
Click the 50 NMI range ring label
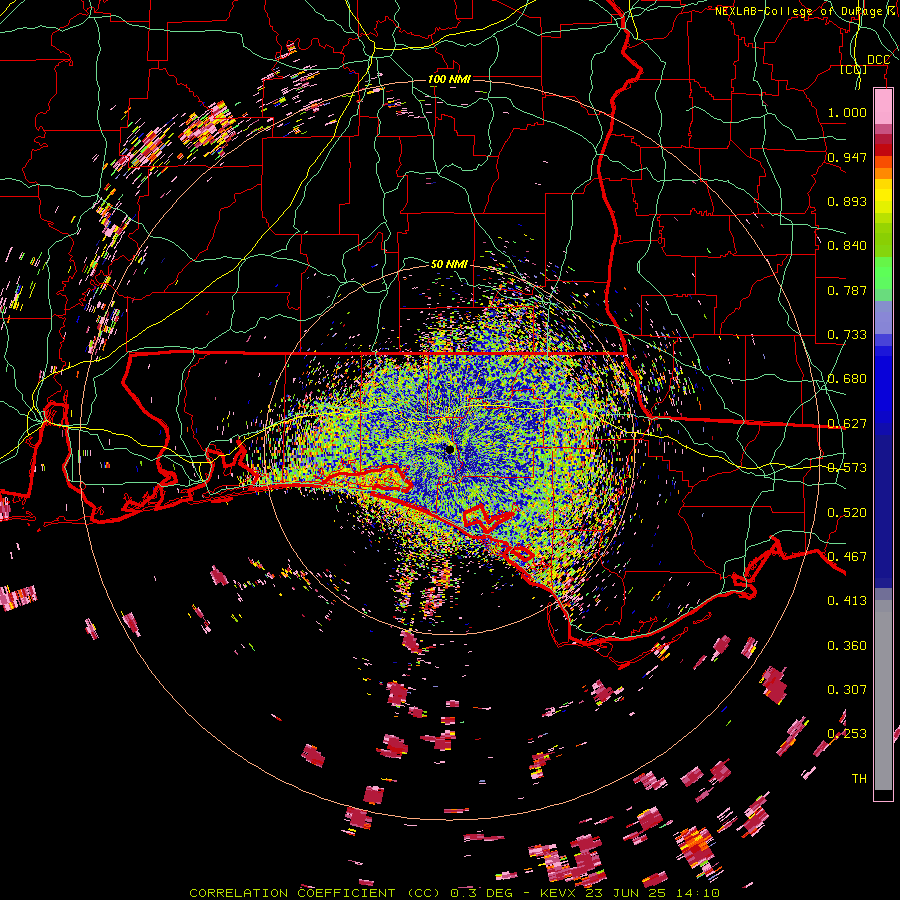click(449, 264)
